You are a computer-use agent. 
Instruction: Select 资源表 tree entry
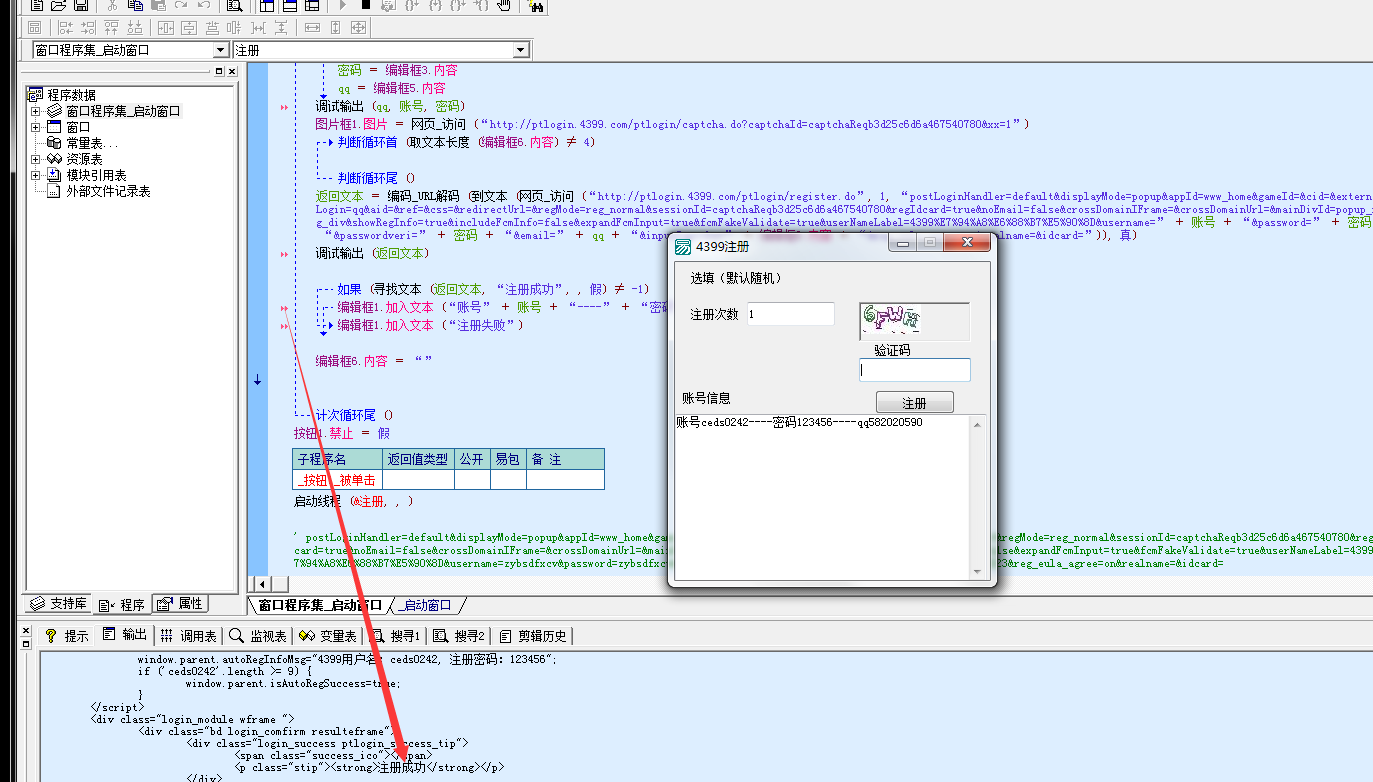coord(84,159)
